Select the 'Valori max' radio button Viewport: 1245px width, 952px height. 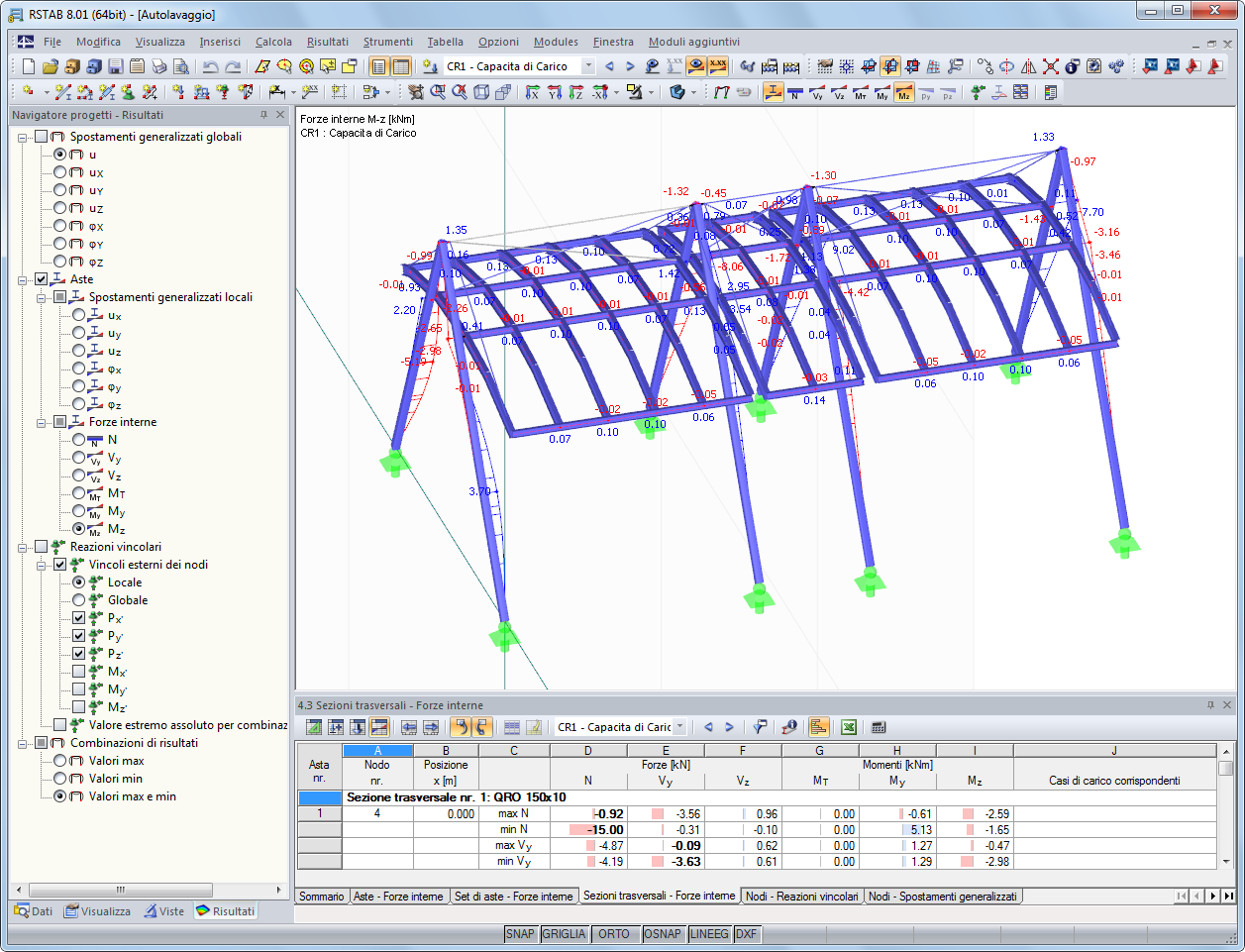click(60, 761)
